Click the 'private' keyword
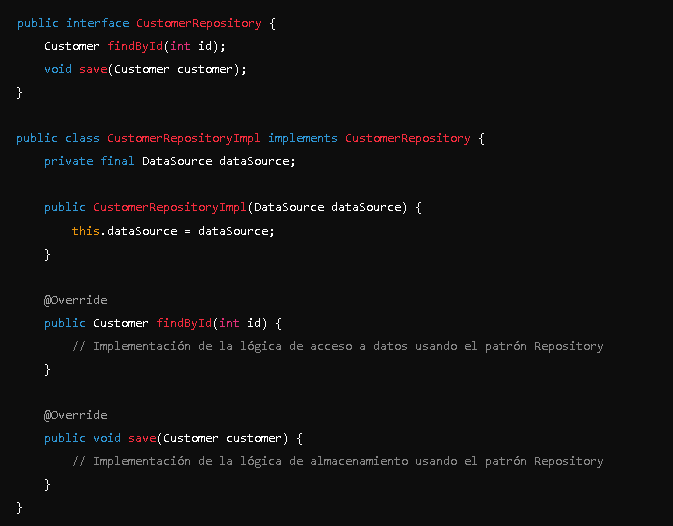 69,161
